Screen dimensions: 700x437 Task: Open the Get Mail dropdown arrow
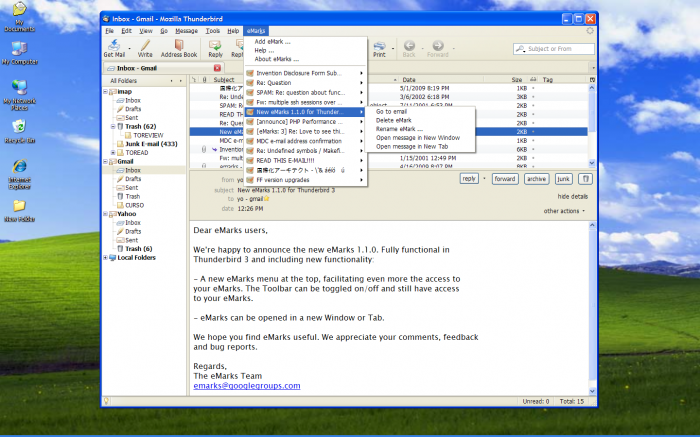click(129, 48)
